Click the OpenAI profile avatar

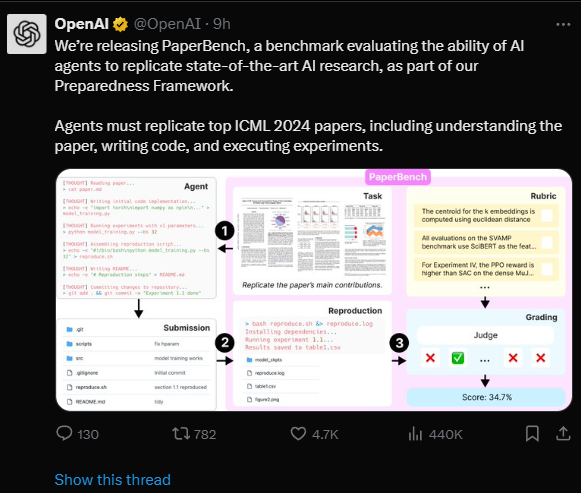tap(27, 34)
